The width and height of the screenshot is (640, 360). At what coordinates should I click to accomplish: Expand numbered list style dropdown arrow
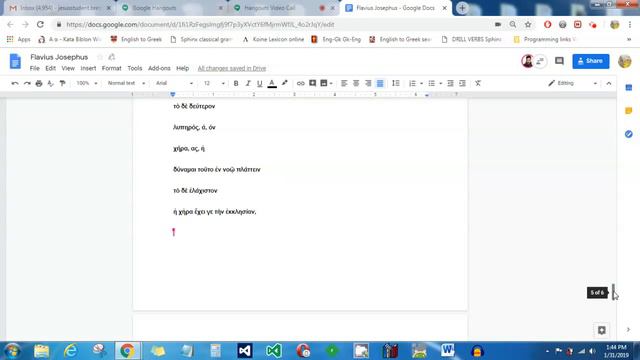(x=421, y=83)
